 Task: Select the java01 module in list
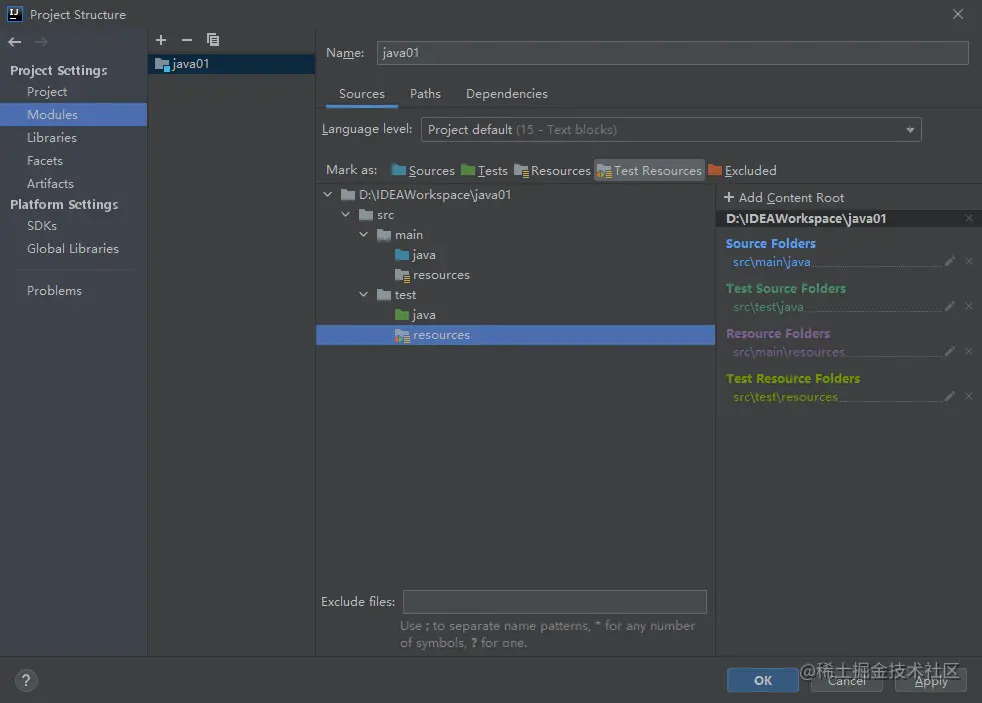pyautogui.click(x=231, y=64)
